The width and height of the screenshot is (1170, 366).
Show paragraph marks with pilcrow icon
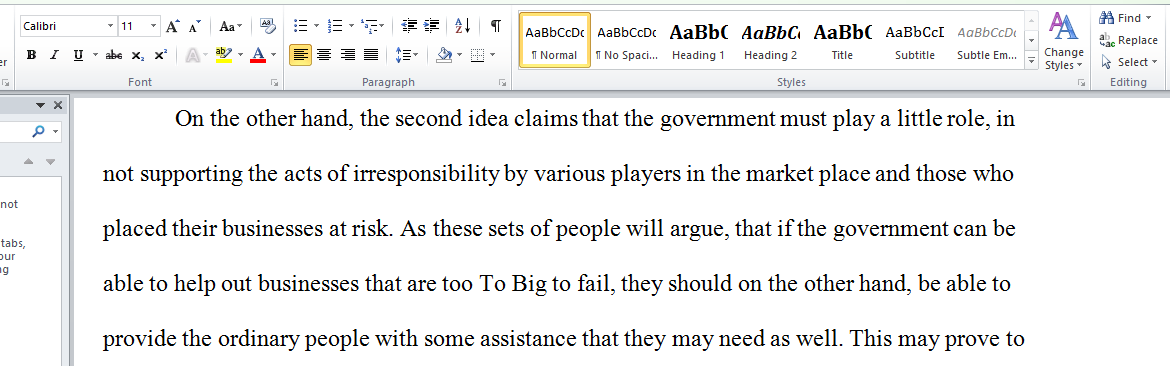495,26
